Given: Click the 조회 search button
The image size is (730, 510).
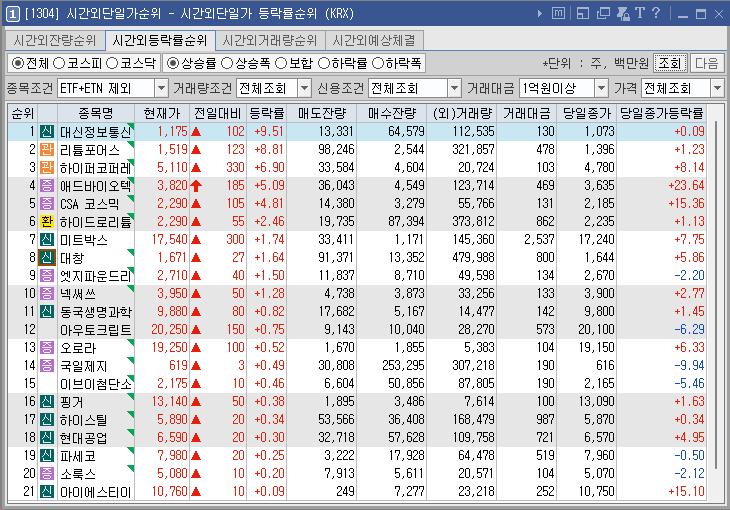Looking at the screenshot, I should (670, 63).
